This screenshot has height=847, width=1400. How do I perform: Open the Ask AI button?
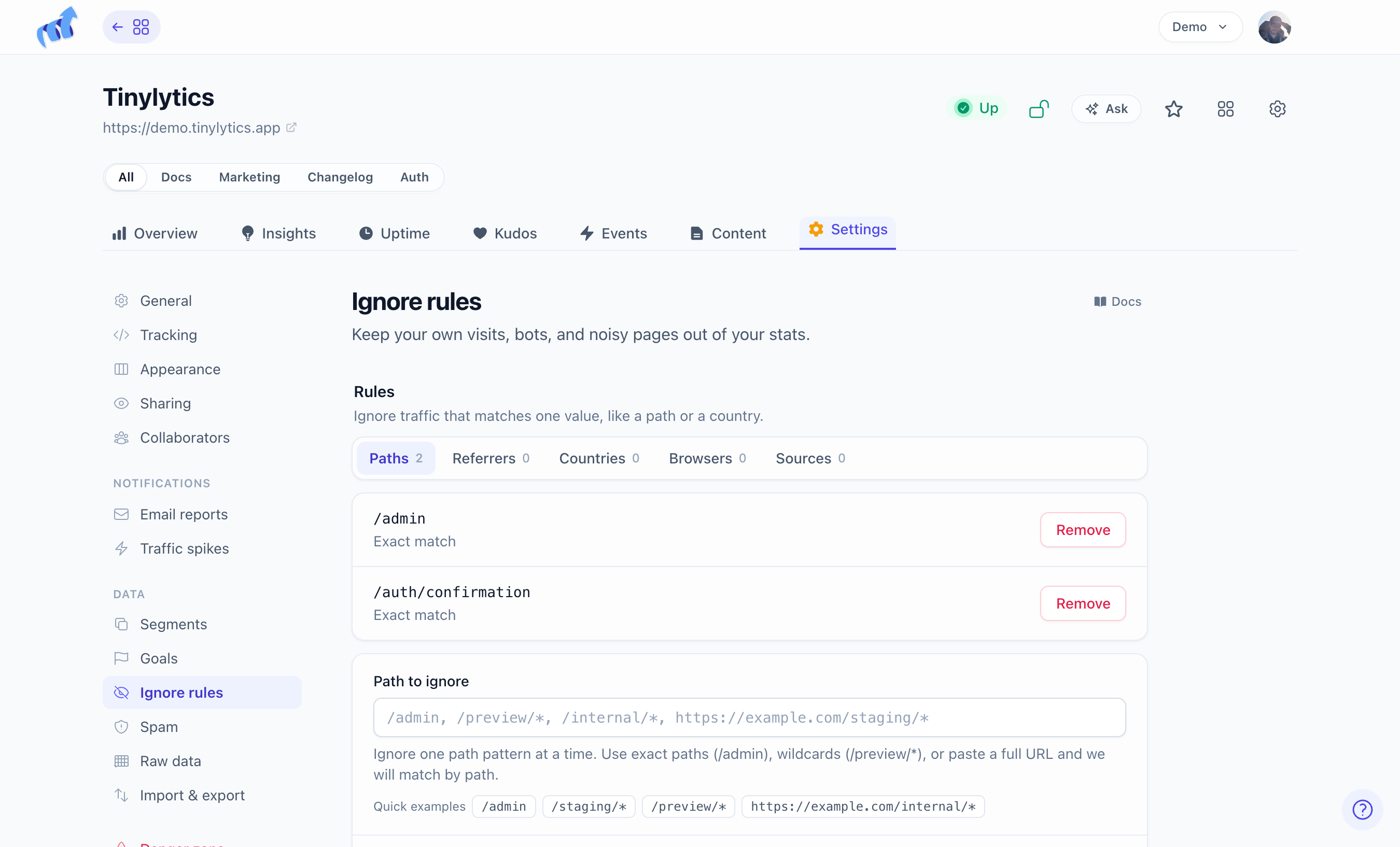coord(1105,108)
